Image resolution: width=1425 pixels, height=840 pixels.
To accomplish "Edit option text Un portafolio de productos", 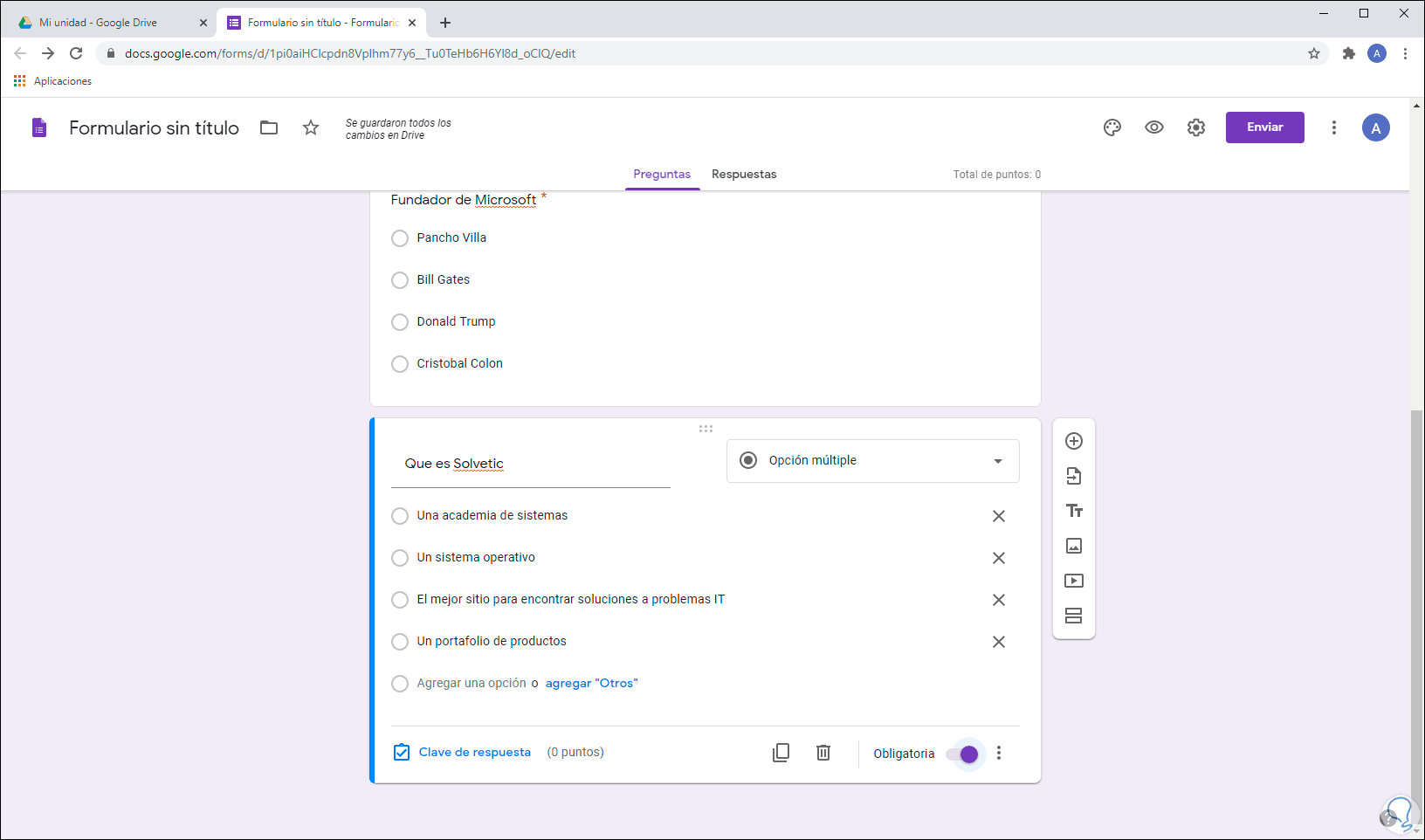I will (x=492, y=641).
